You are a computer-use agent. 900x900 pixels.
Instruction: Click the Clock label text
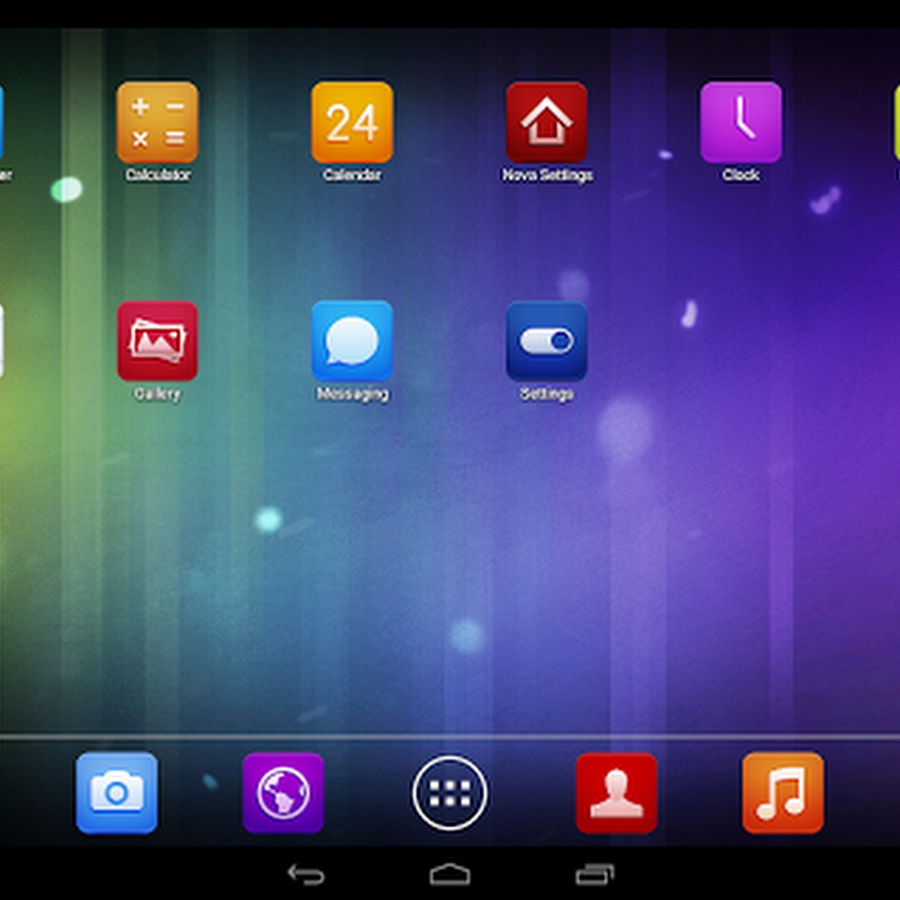point(741,174)
